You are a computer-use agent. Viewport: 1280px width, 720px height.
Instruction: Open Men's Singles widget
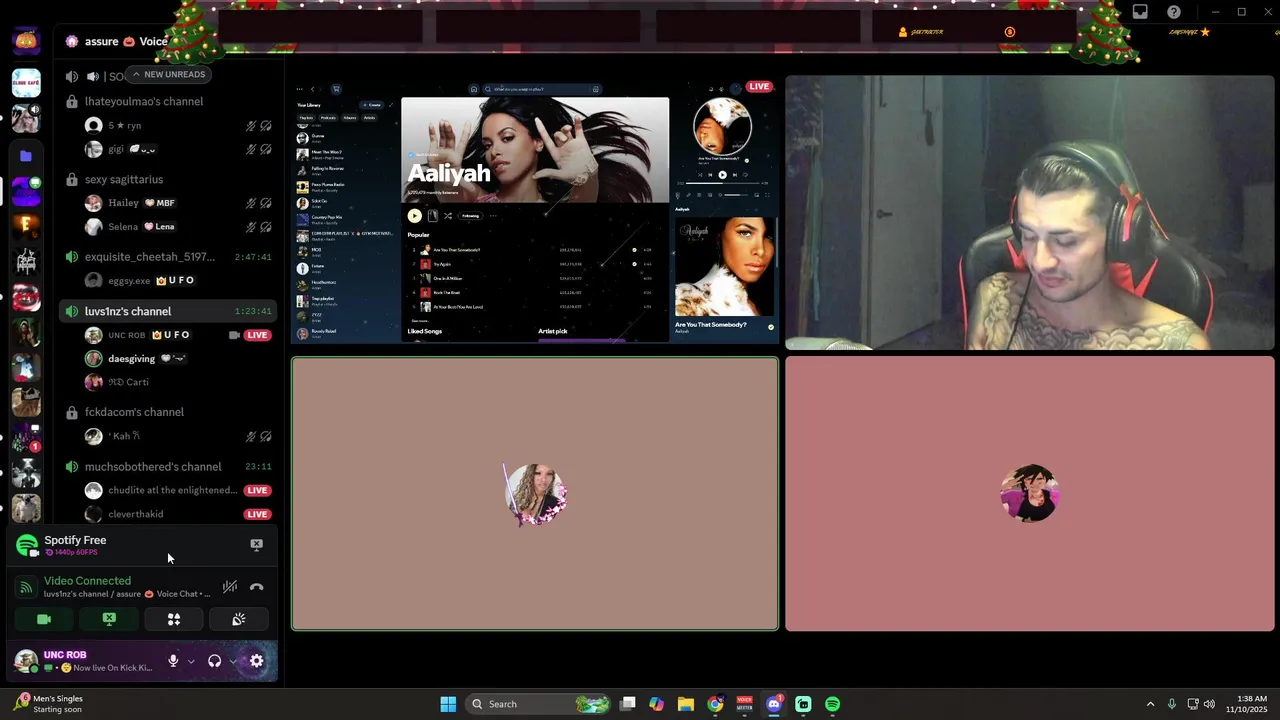pyautogui.click(x=50, y=704)
